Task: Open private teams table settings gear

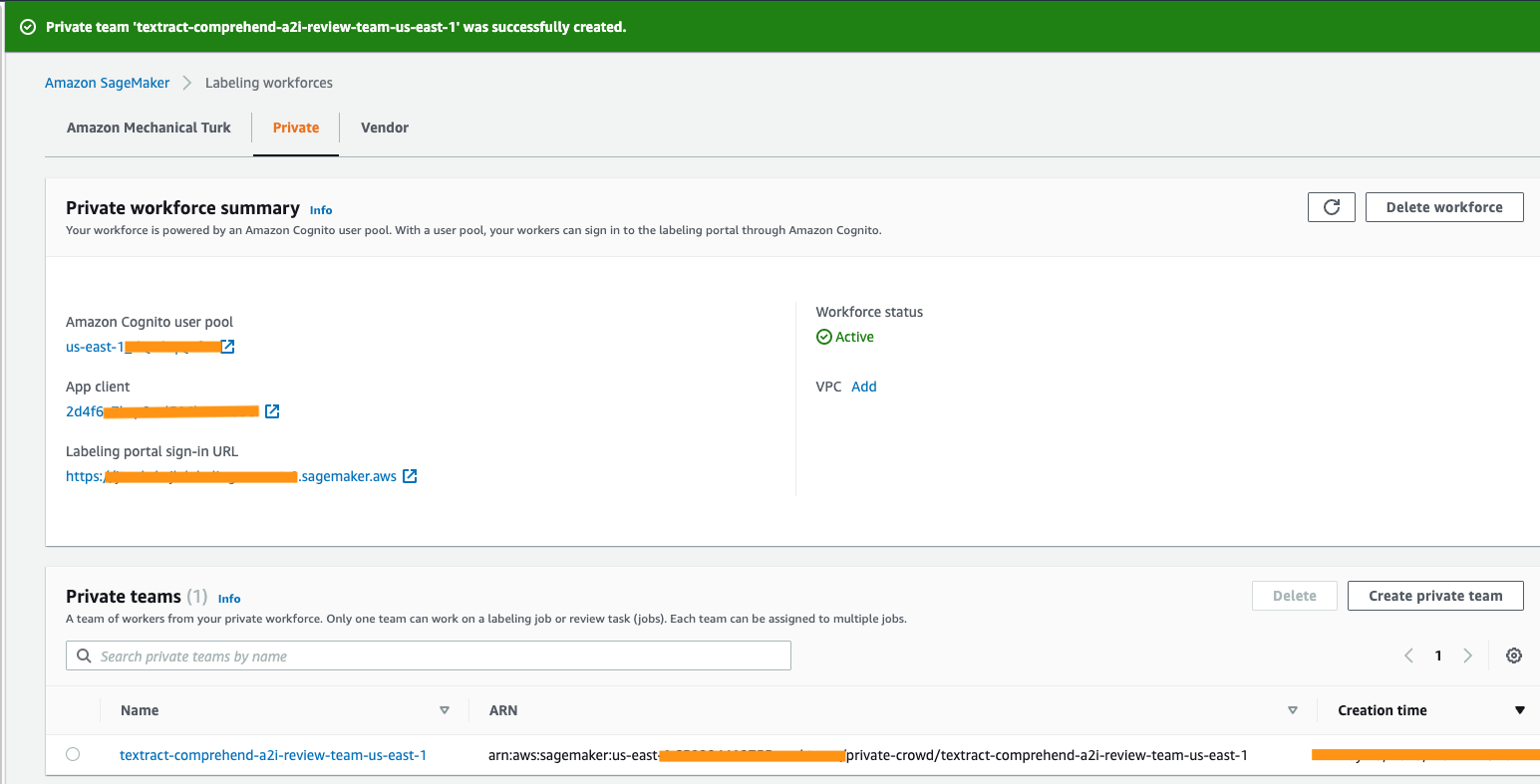Action: 1514,655
